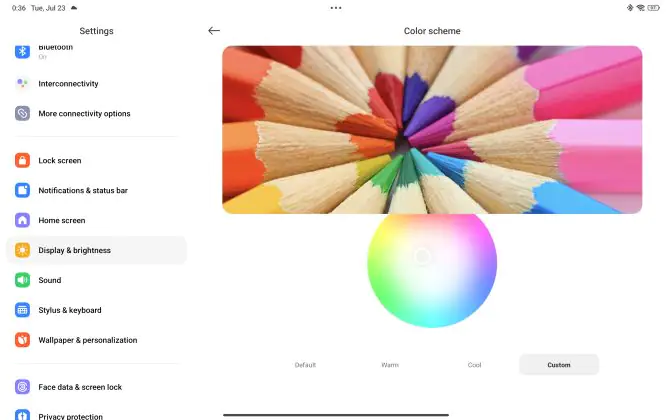The image size is (672, 420).
Task: Open Notifications & status bar icon
Action: pyautogui.click(x=22, y=190)
